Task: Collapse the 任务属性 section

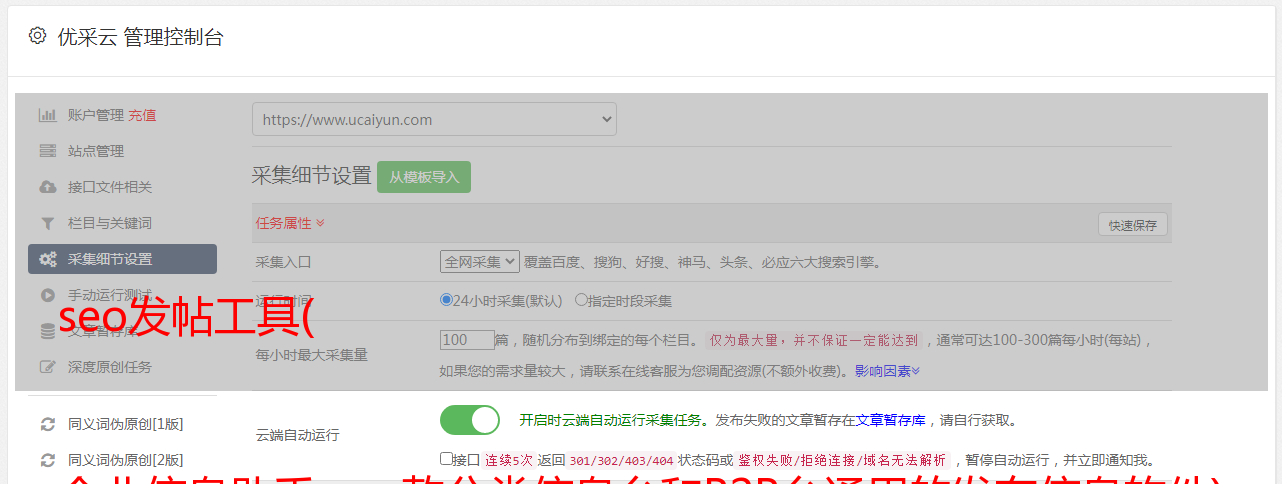Action: (x=290, y=223)
